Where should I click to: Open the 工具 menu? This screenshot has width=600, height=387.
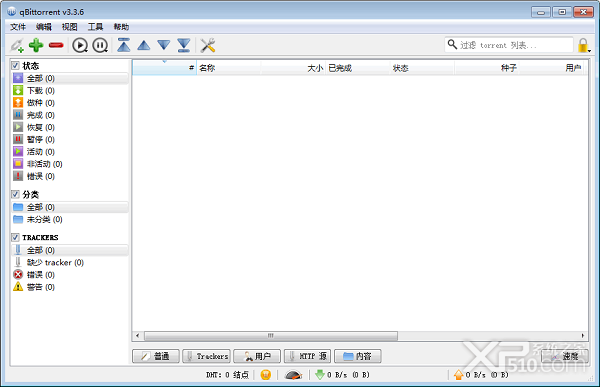point(95,27)
